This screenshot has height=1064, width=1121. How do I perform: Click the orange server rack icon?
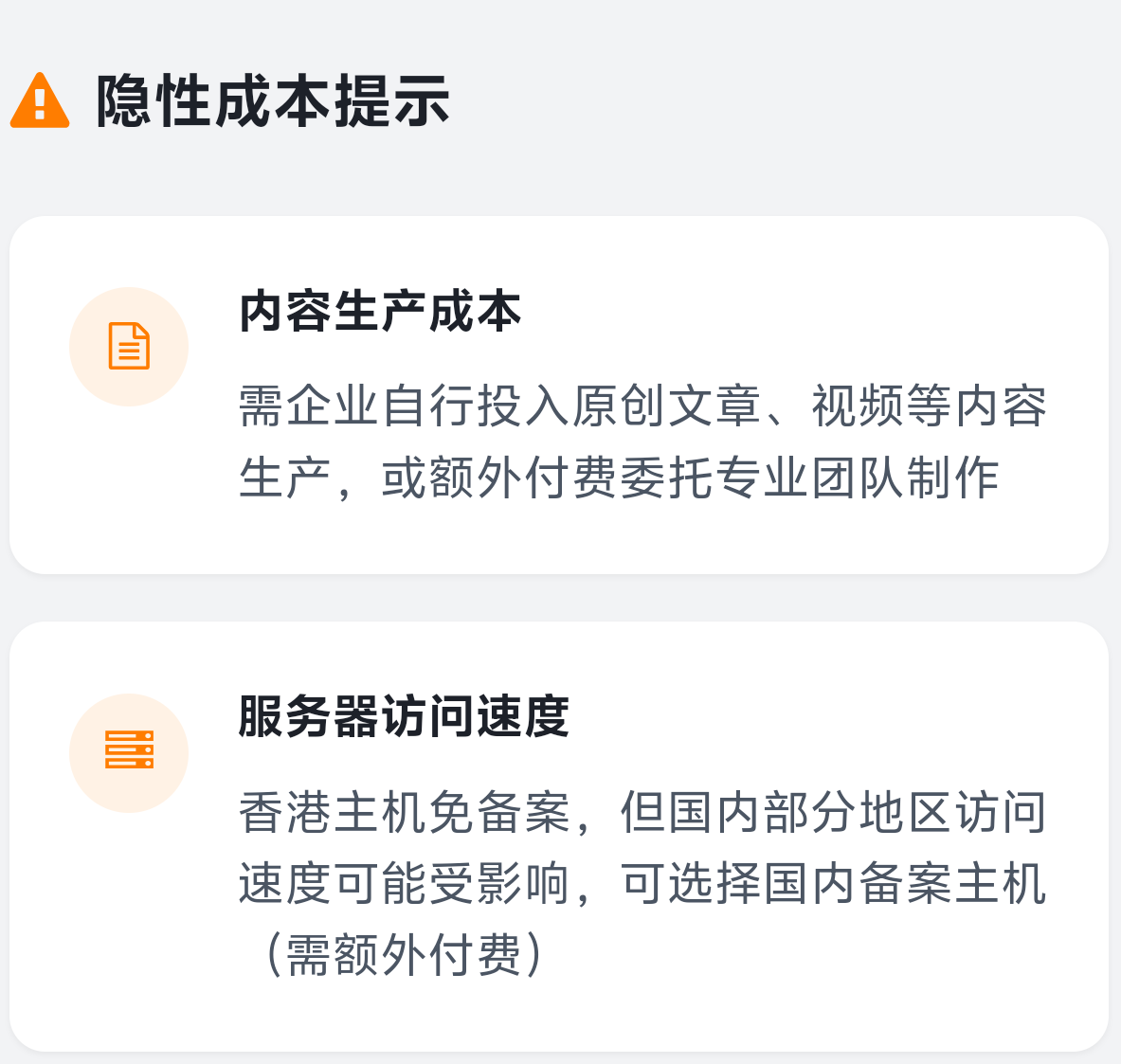click(x=129, y=751)
